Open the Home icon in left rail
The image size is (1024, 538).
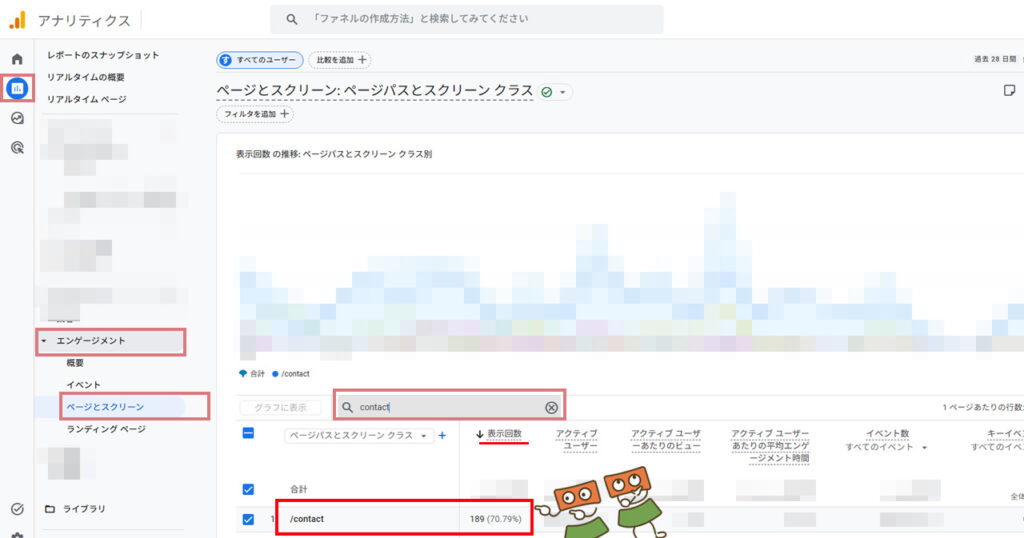(17, 59)
